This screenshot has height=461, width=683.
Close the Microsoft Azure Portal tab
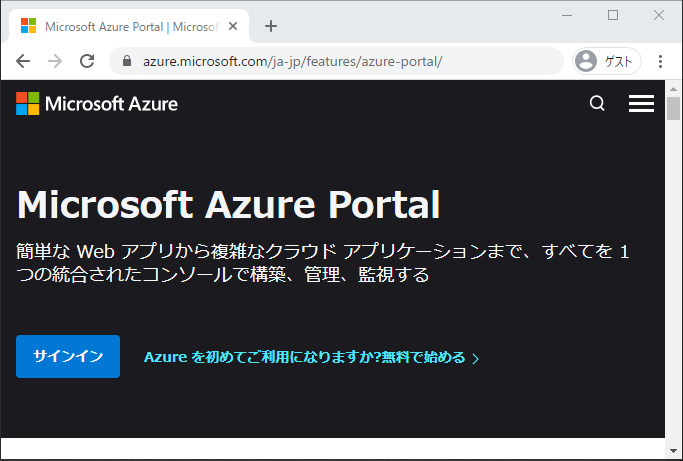click(233, 27)
